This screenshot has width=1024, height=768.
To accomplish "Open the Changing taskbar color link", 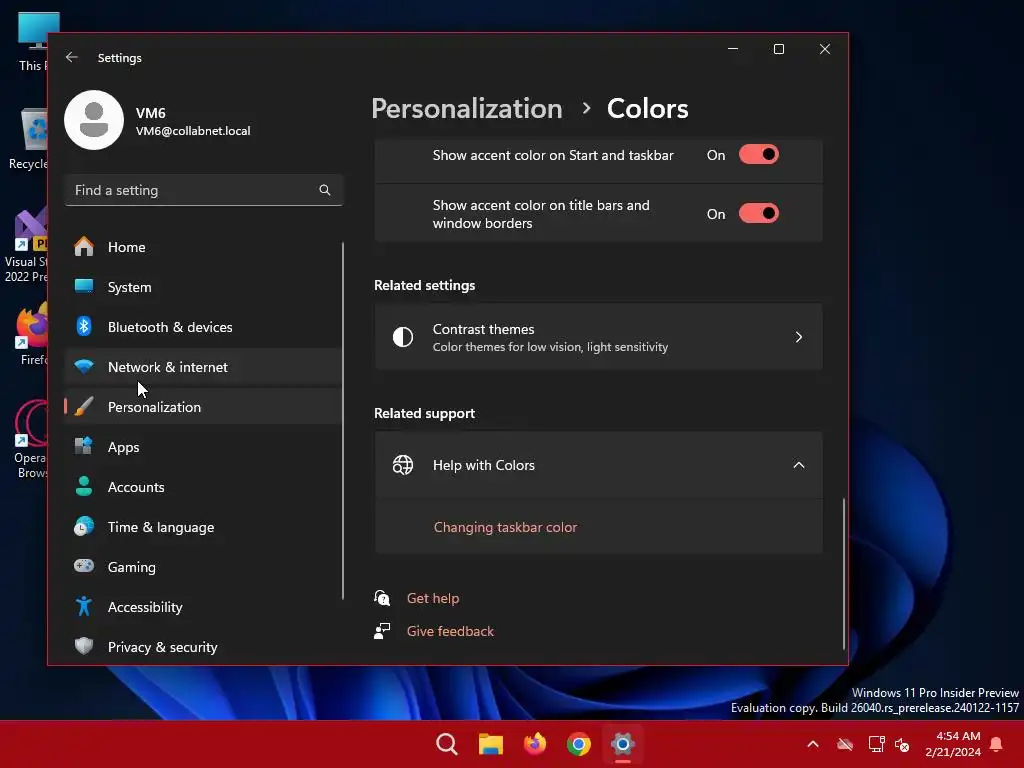I will pyautogui.click(x=505, y=527).
